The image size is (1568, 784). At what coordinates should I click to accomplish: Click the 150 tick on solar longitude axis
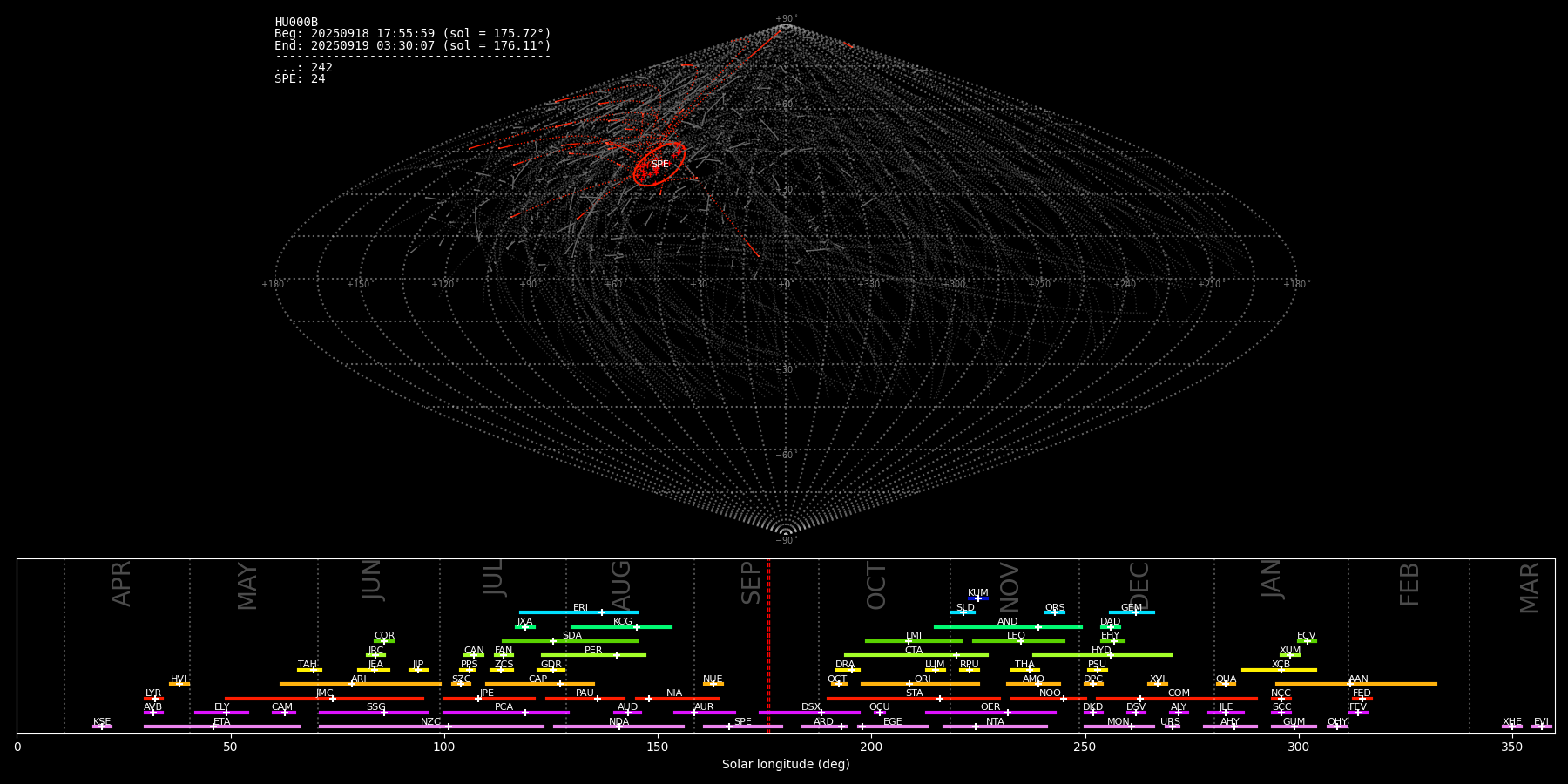coord(658,747)
